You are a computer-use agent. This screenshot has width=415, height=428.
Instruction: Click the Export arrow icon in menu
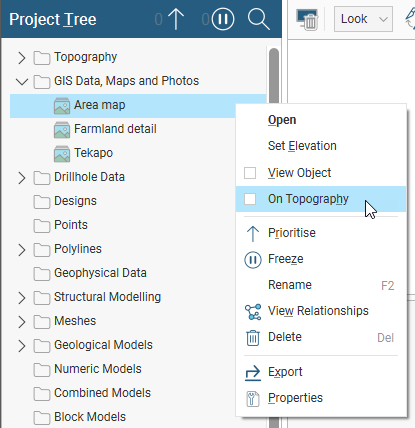coord(253,373)
